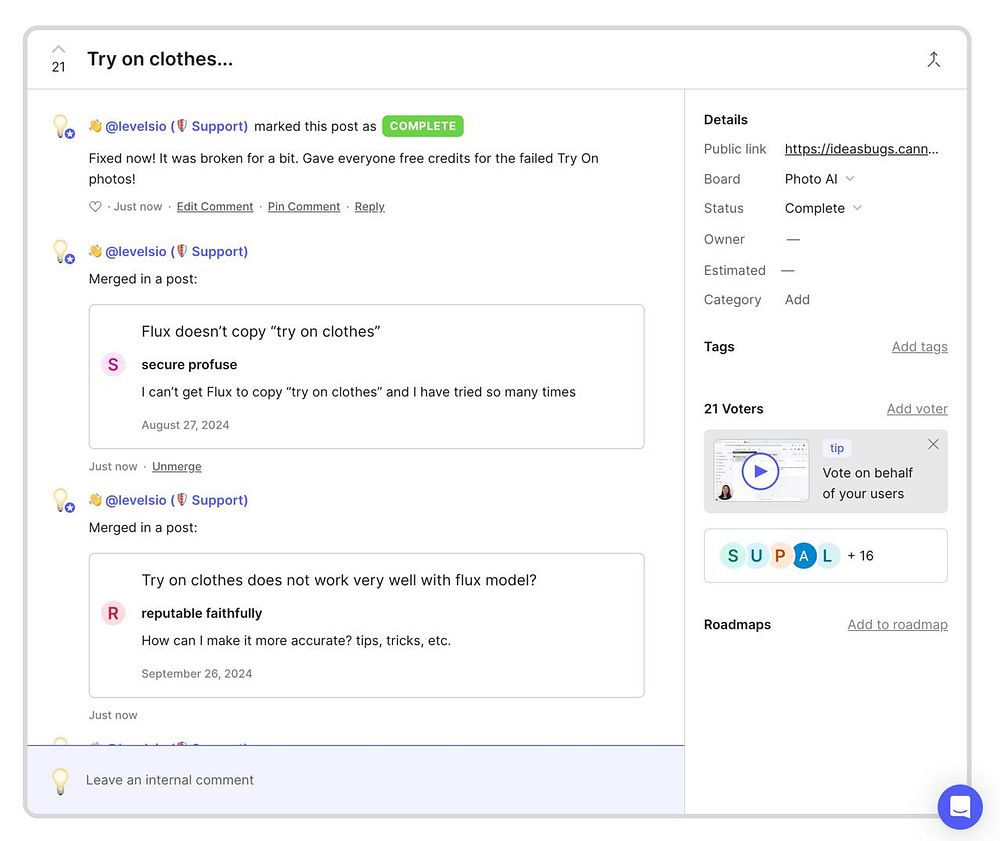Viewport: 1000px width, 841px height.
Task: Click the secure profuse S avatar
Action: [x=113, y=365]
